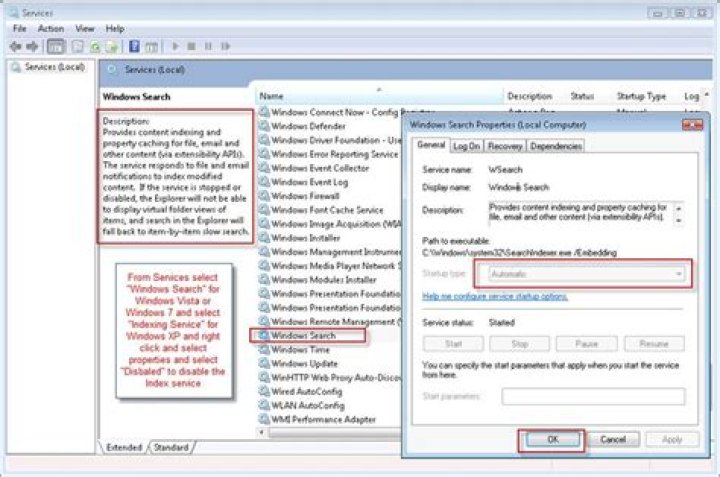Switch to the Recovery tab
The height and width of the screenshot is (477, 720).
coord(505,146)
